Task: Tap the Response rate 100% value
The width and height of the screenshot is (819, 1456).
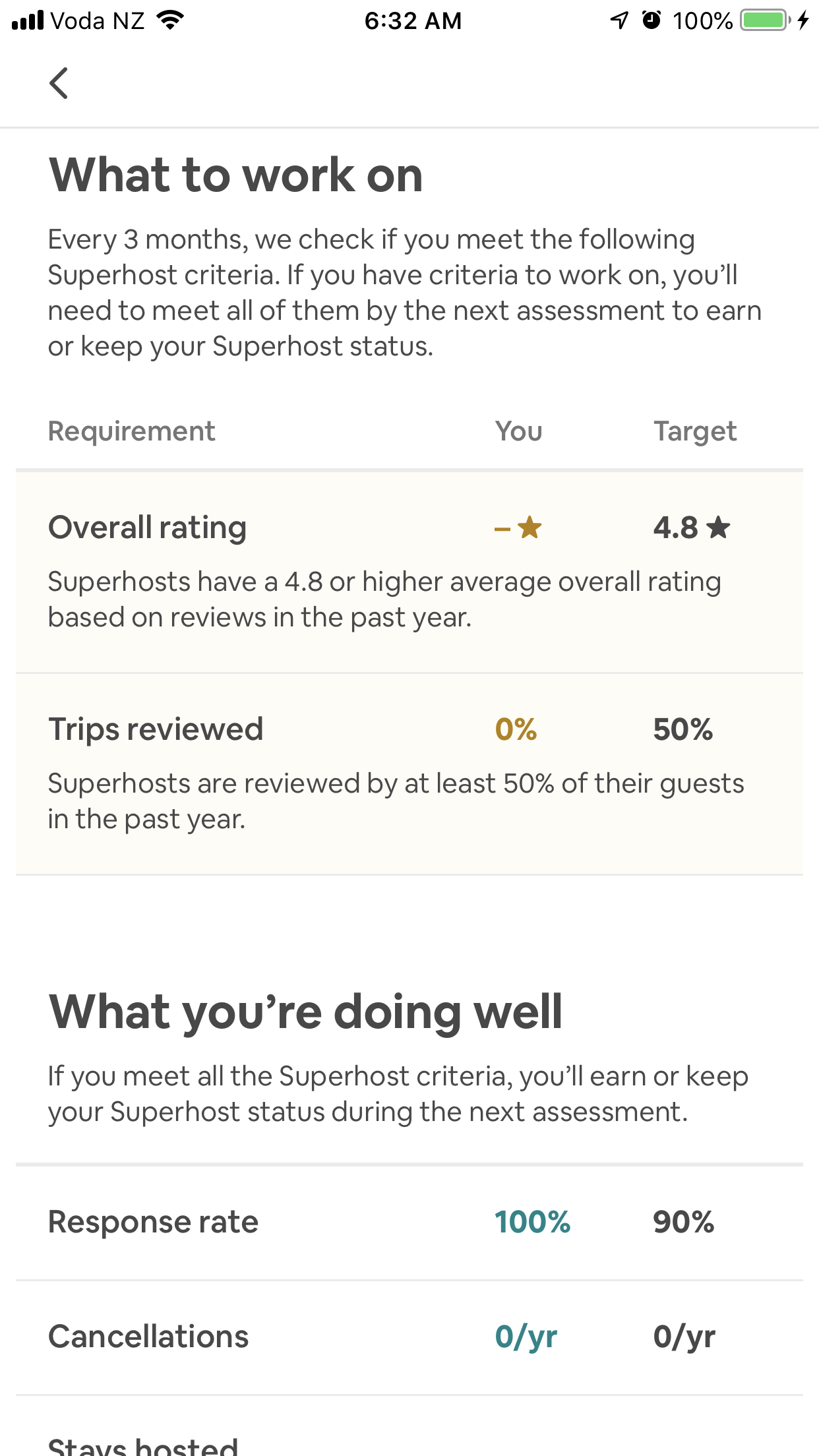Action: pos(534,1221)
